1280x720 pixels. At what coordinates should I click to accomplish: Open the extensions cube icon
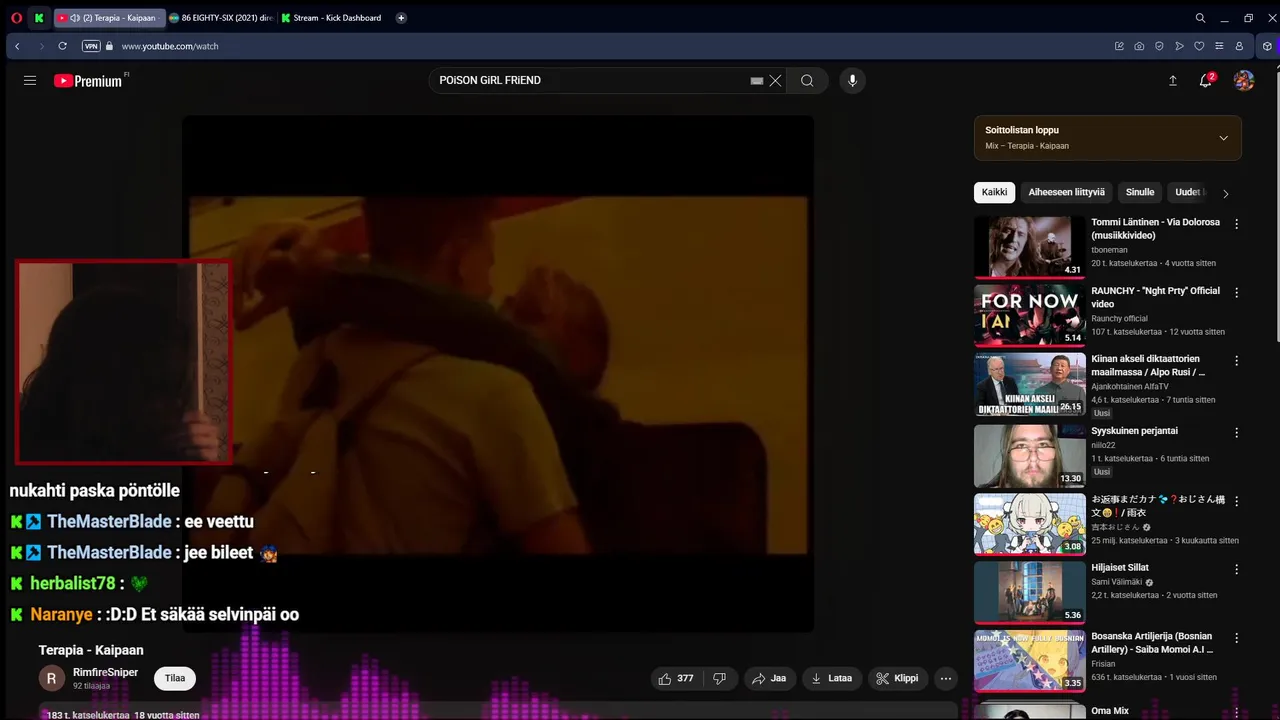point(1267,46)
